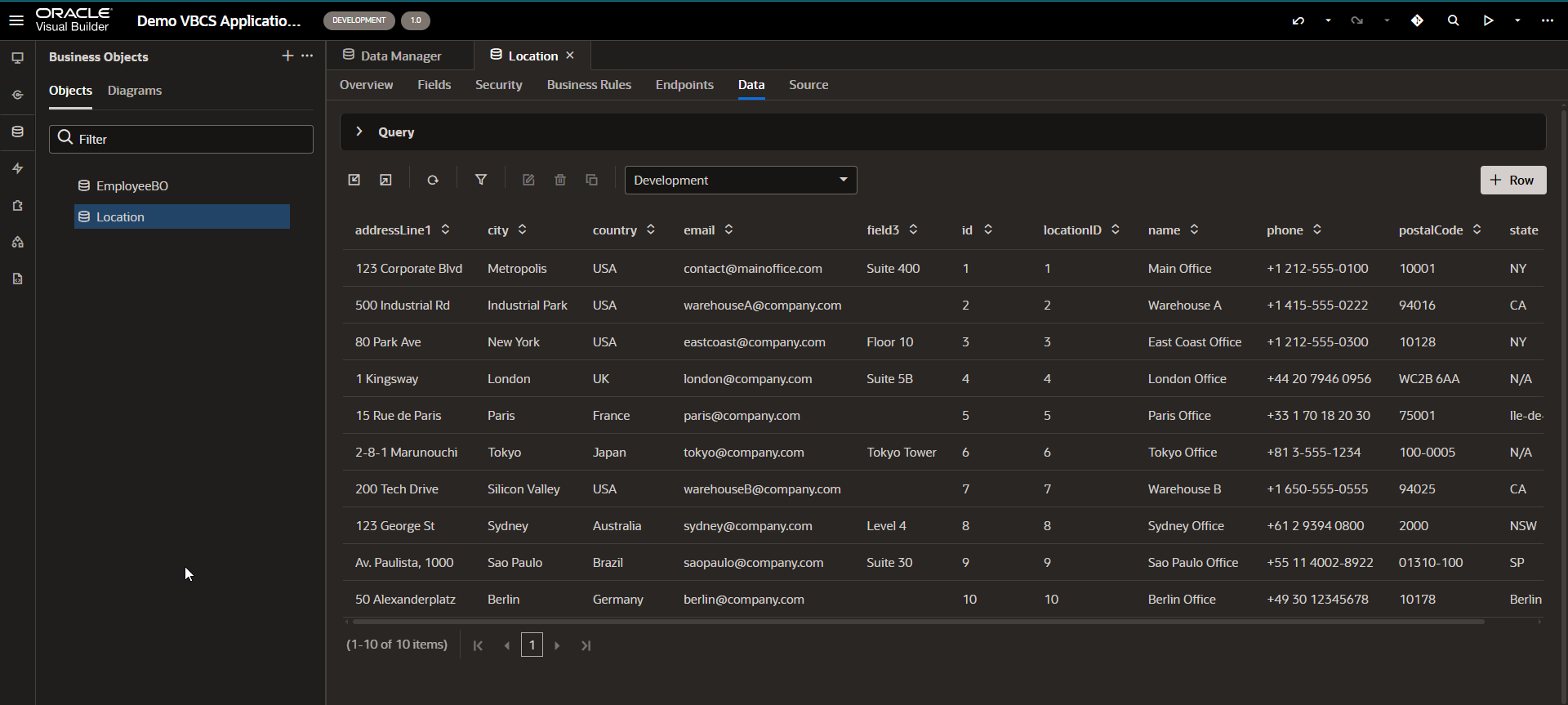Viewport: 1568px width, 705px height.
Task: Sort by addressLine1 column
Action: click(x=445, y=230)
